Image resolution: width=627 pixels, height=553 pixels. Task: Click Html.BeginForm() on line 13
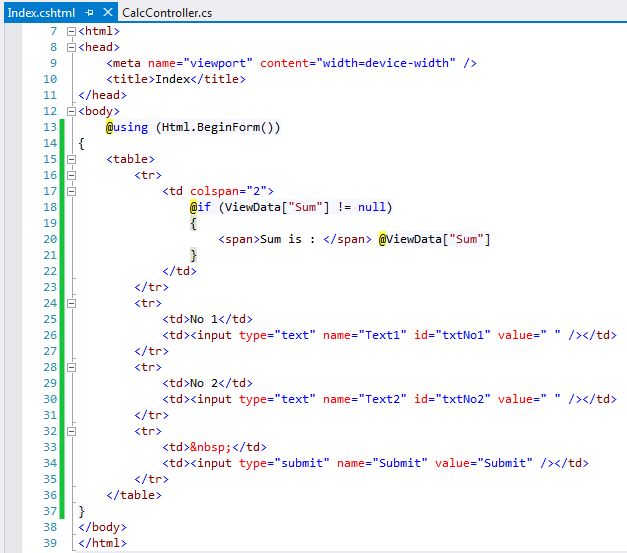[x=218, y=127]
